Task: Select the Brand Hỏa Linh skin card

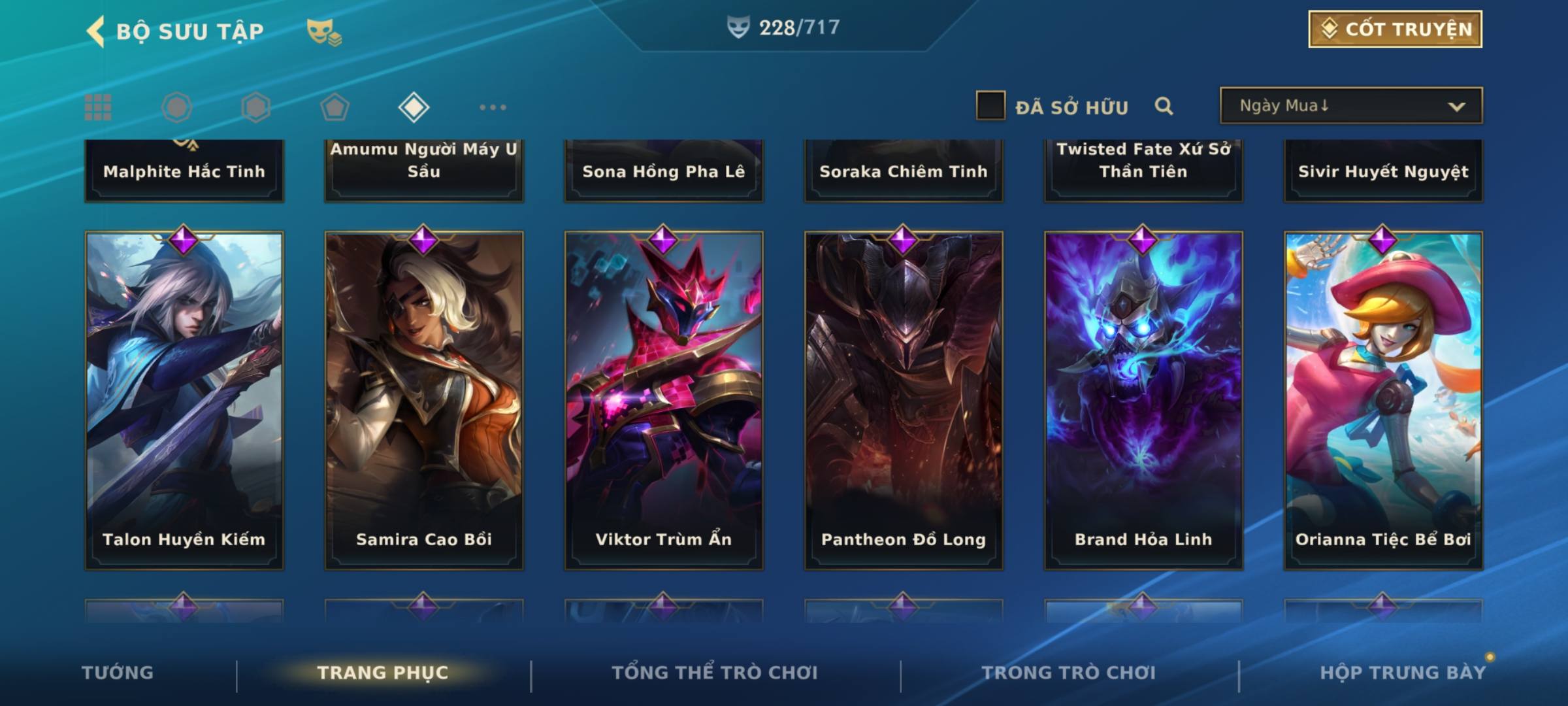Action: tap(1143, 401)
